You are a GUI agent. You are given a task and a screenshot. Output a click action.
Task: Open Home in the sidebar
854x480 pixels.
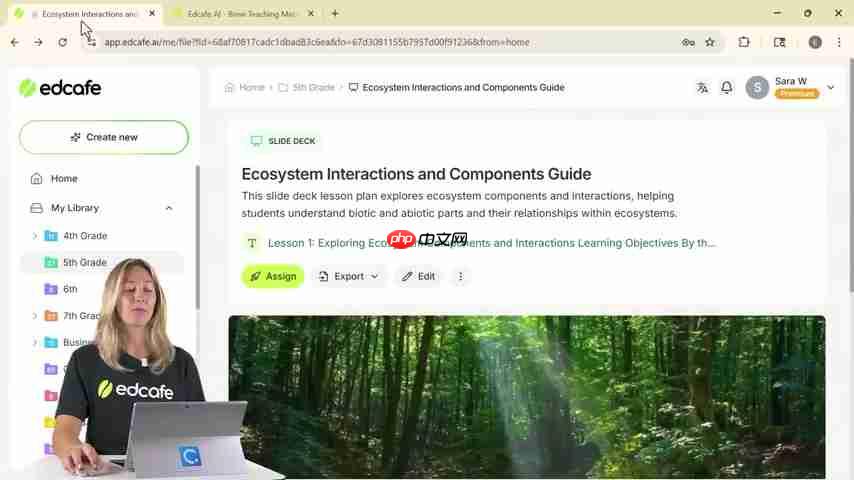[64, 179]
